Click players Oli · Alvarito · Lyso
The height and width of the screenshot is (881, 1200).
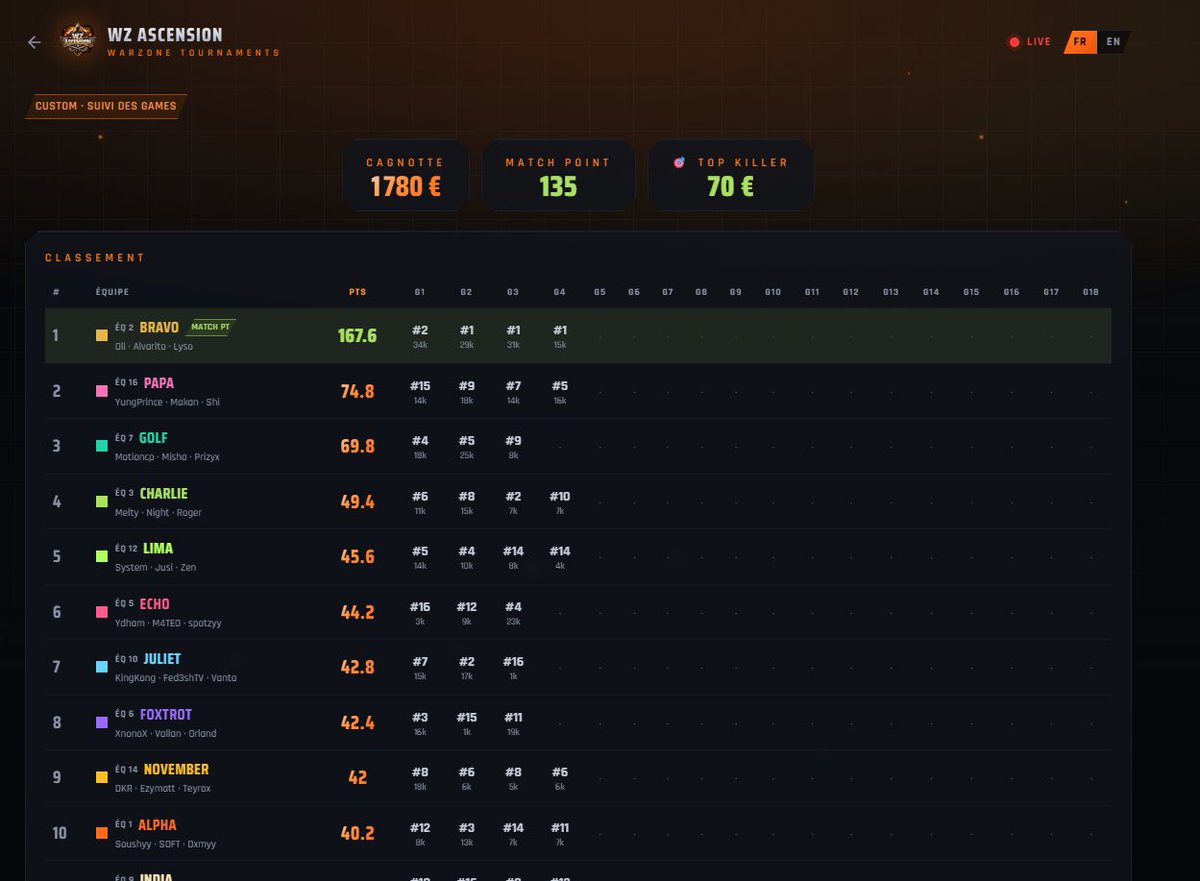click(x=154, y=346)
